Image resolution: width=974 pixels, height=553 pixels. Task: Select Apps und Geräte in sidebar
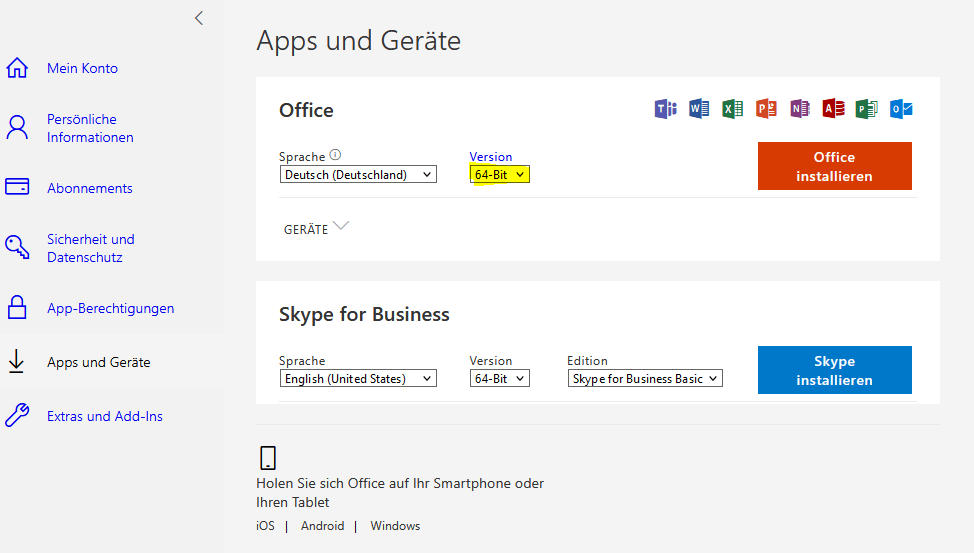99,362
